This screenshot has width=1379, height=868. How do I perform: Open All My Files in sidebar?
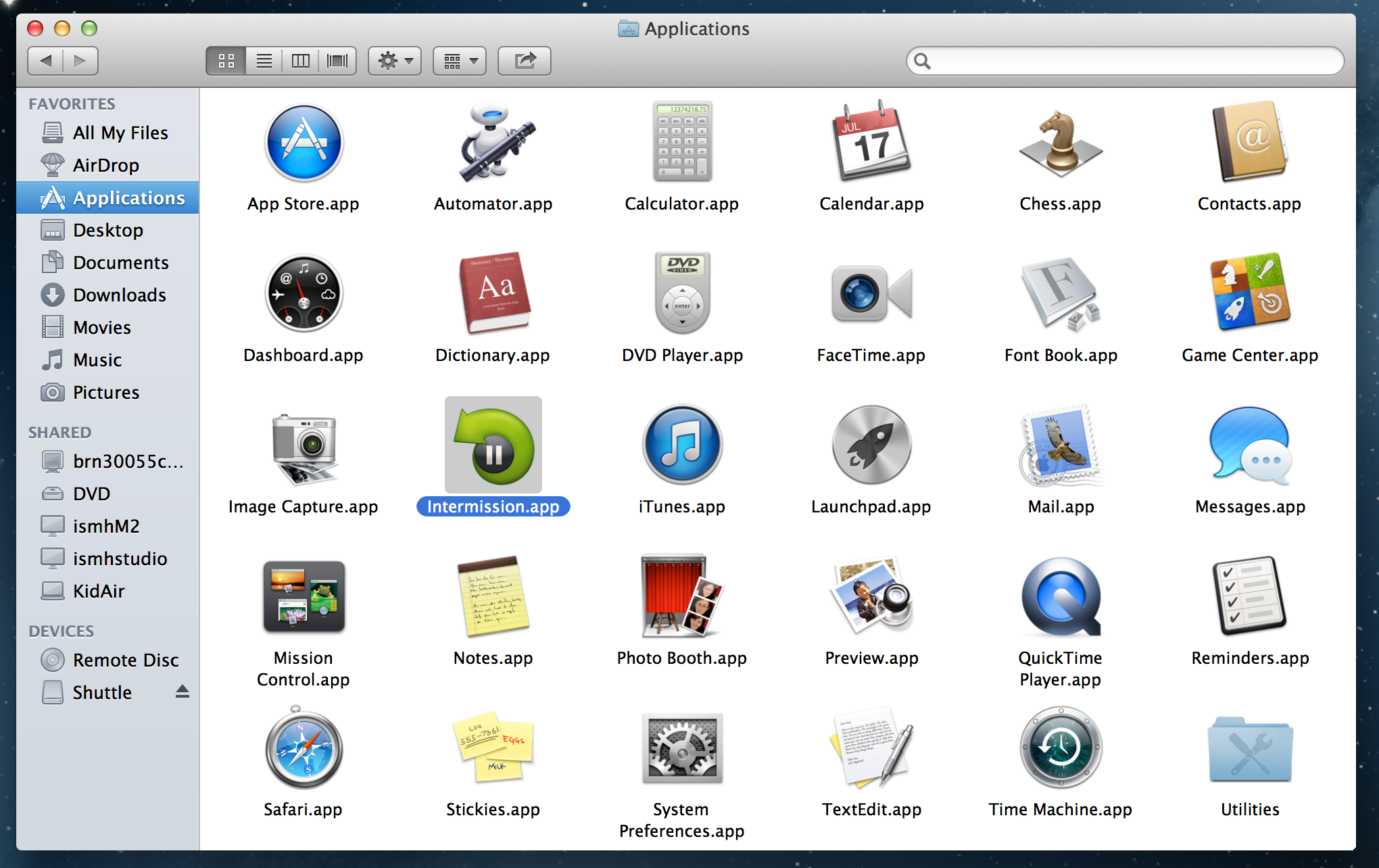click(x=108, y=132)
